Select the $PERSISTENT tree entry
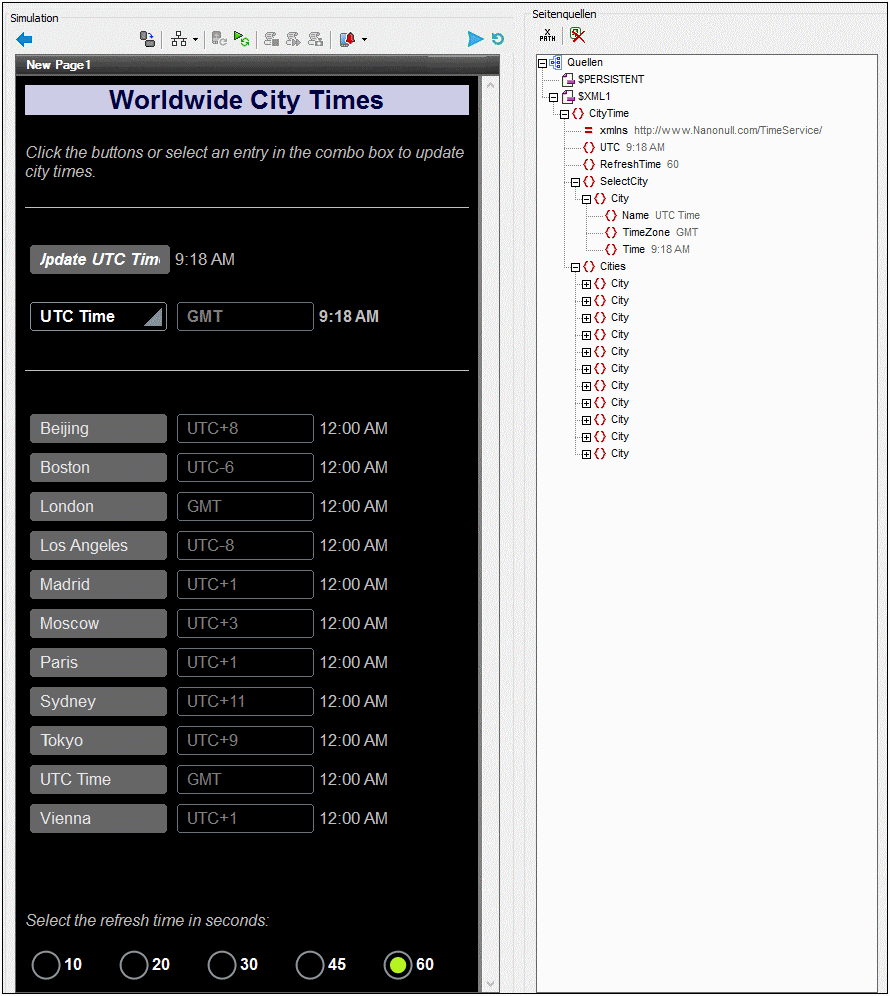Viewport: 890px width, 996px height. pyautogui.click(x=610, y=79)
